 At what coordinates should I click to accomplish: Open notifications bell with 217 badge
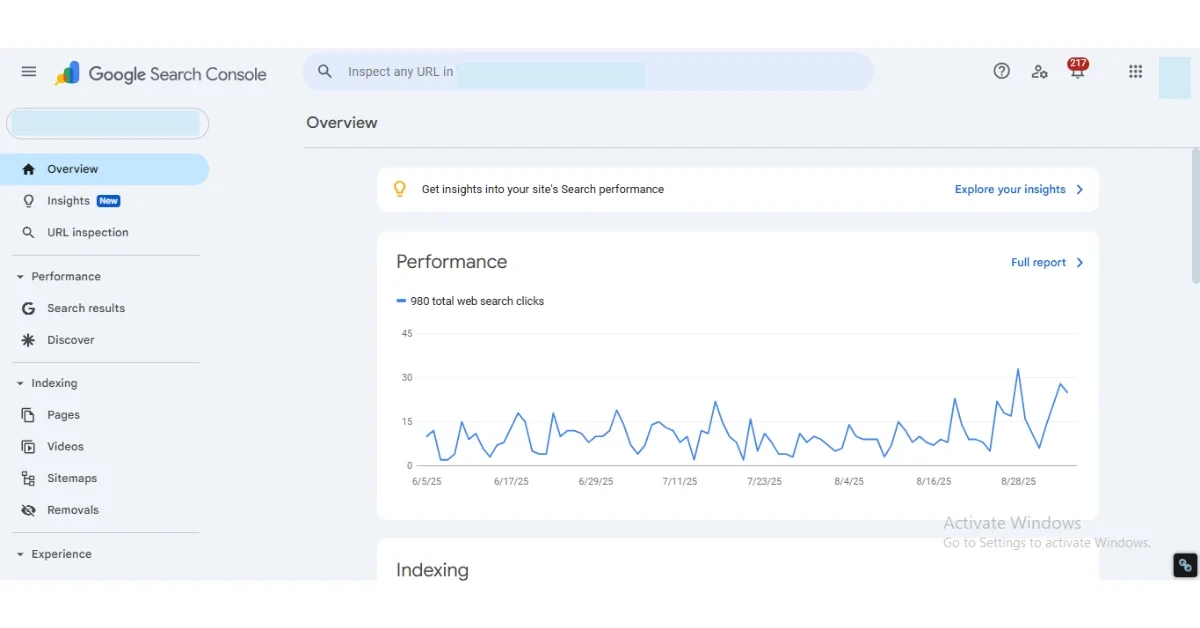[x=1077, y=70]
